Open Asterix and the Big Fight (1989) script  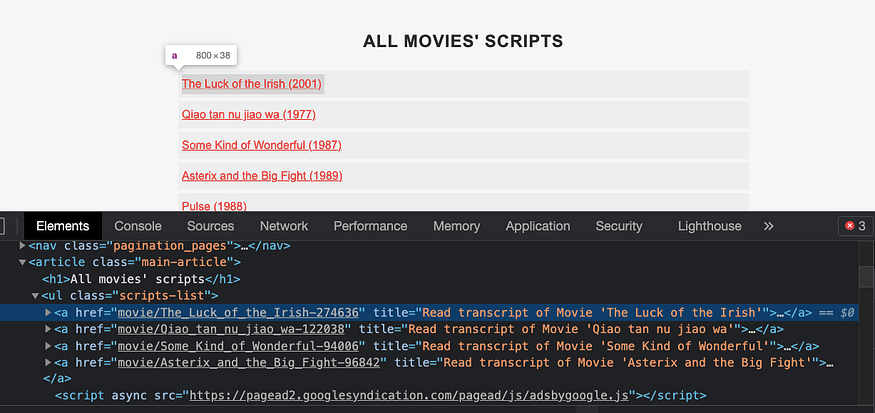click(x=262, y=176)
